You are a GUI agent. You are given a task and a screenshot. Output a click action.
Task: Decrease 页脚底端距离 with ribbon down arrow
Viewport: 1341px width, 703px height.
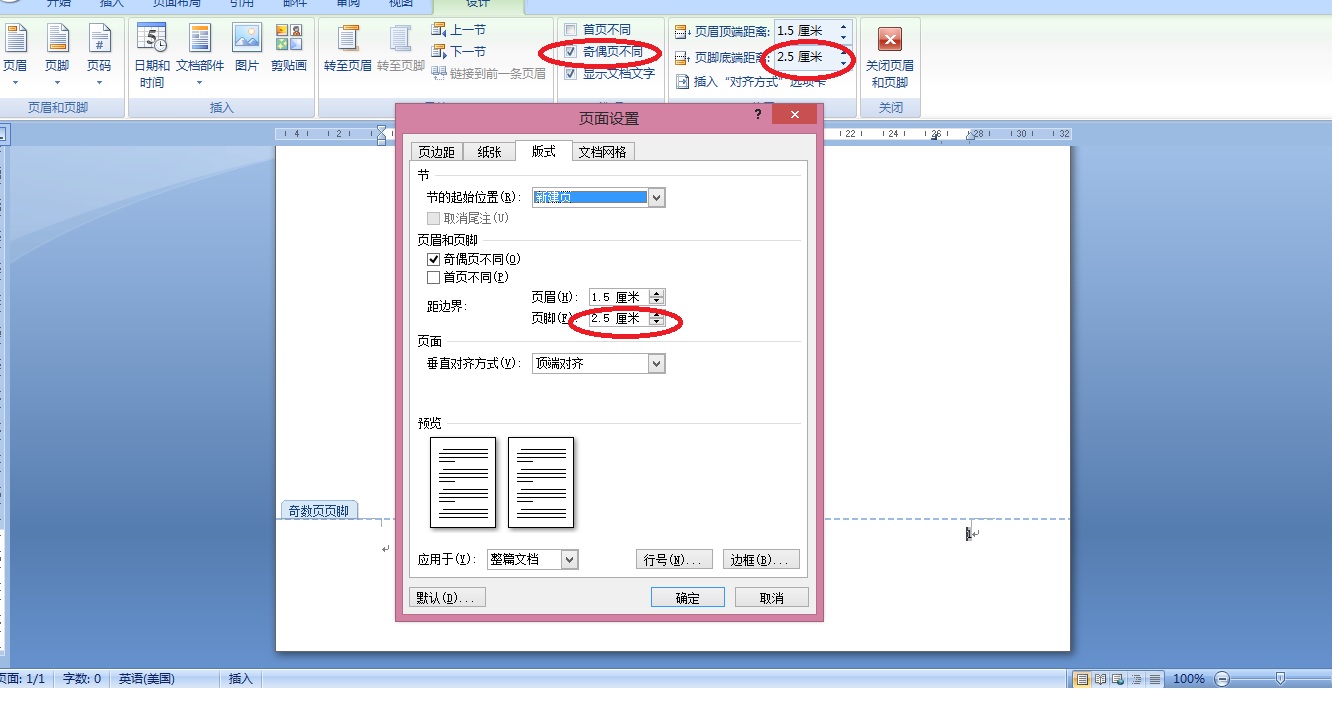pyautogui.click(x=844, y=63)
